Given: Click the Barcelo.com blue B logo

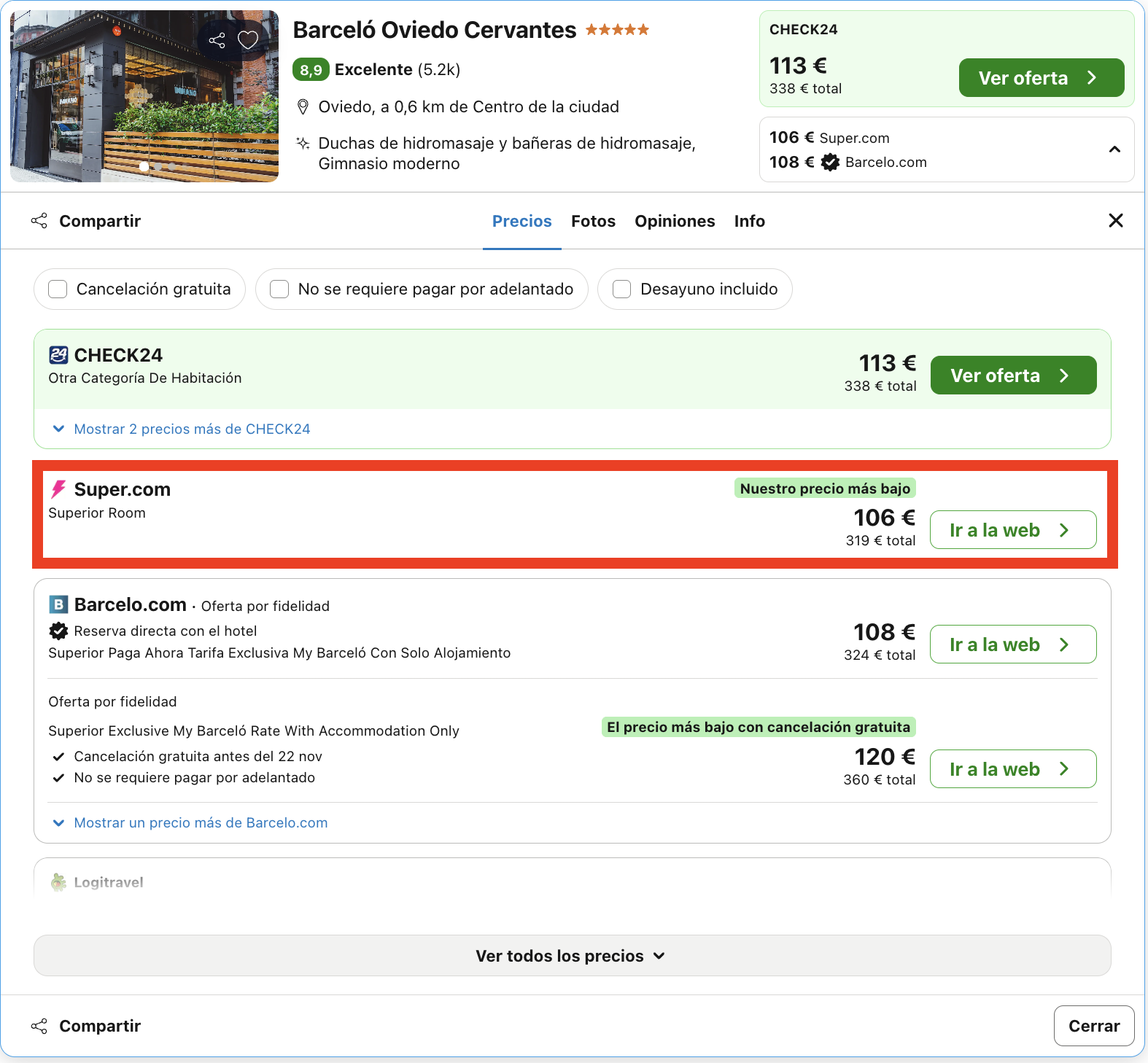Looking at the screenshot, I should pos(58,604).
